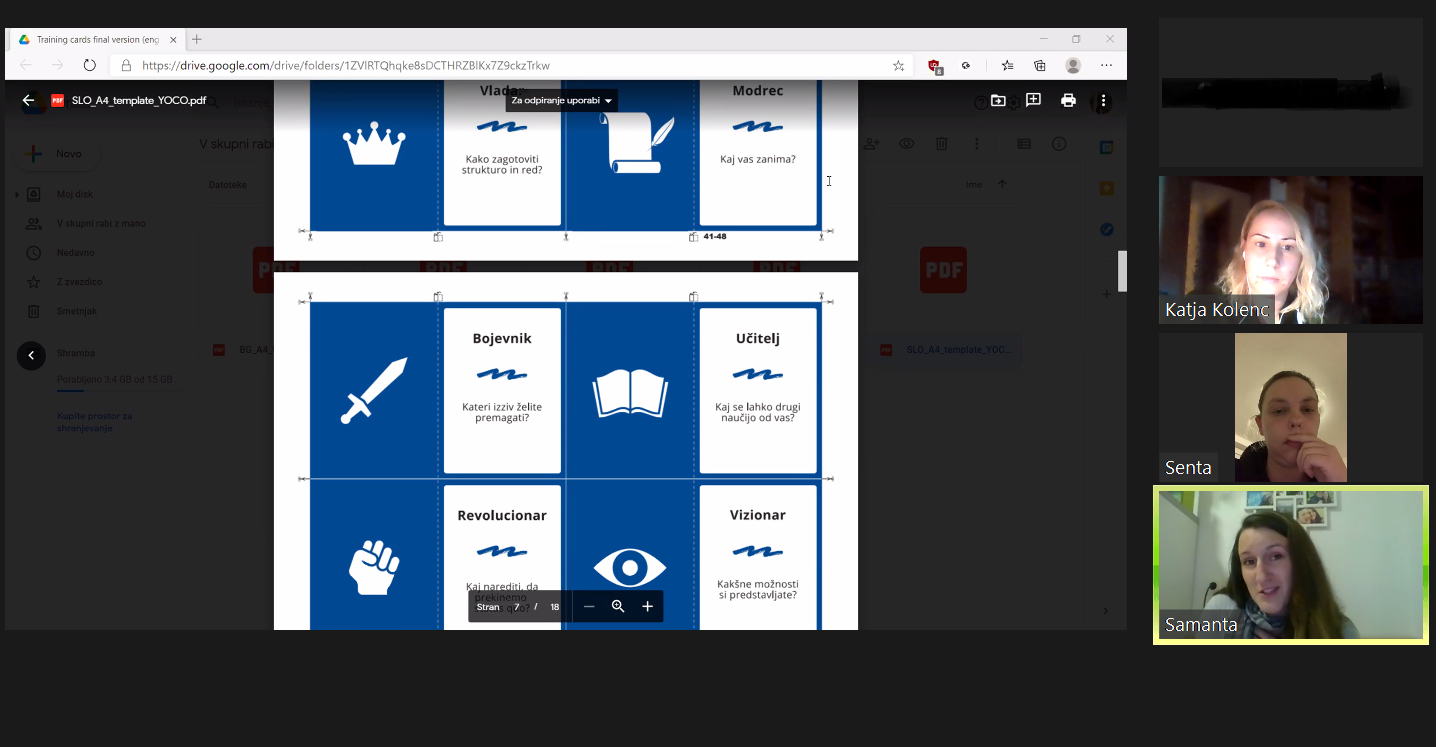Go back with the preview's white arrow

(28, 100)
